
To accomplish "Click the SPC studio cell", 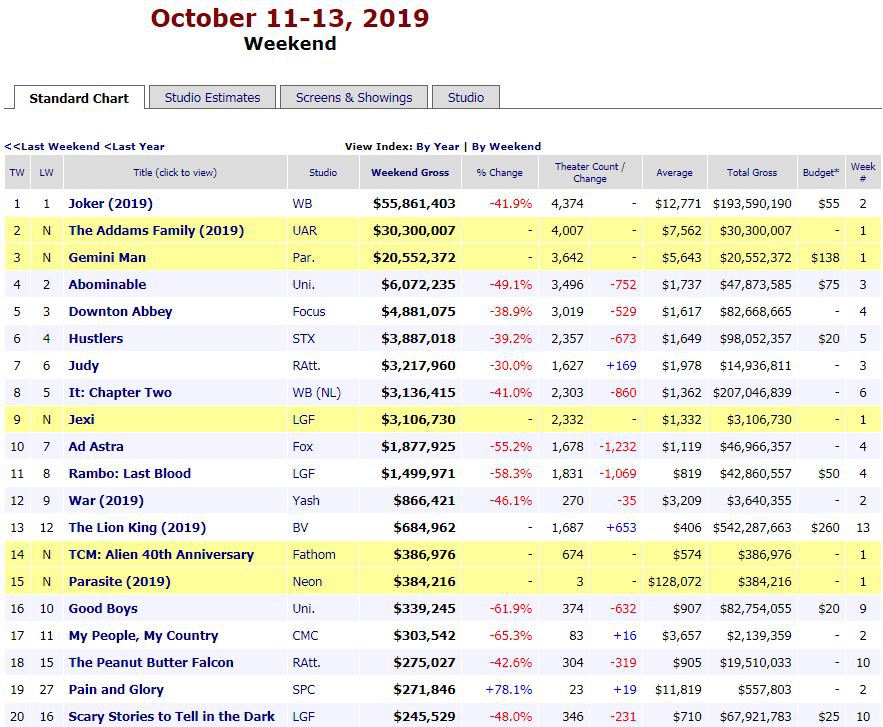I will (304, 690).
